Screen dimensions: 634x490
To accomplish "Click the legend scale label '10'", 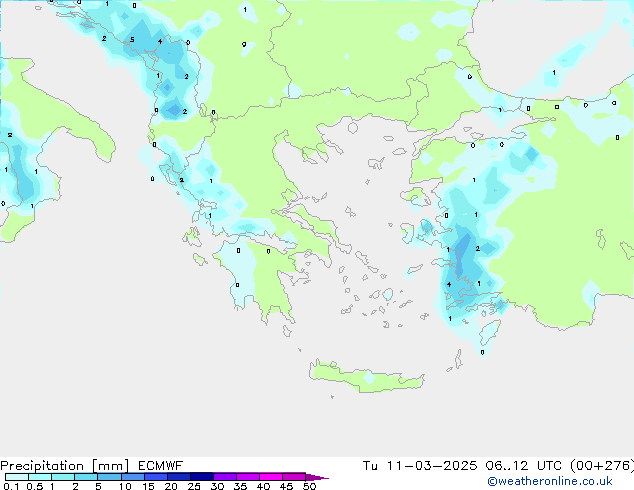I will coord(125,486).
